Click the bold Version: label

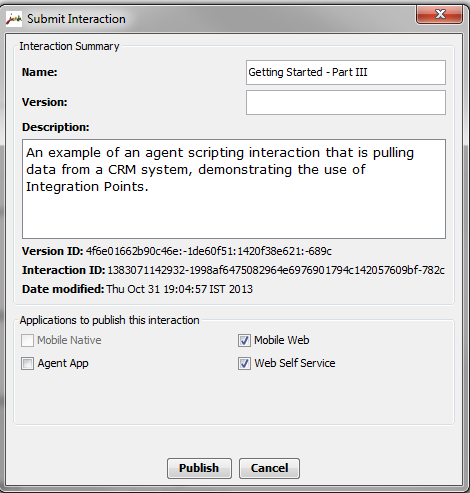click(45, 102)
